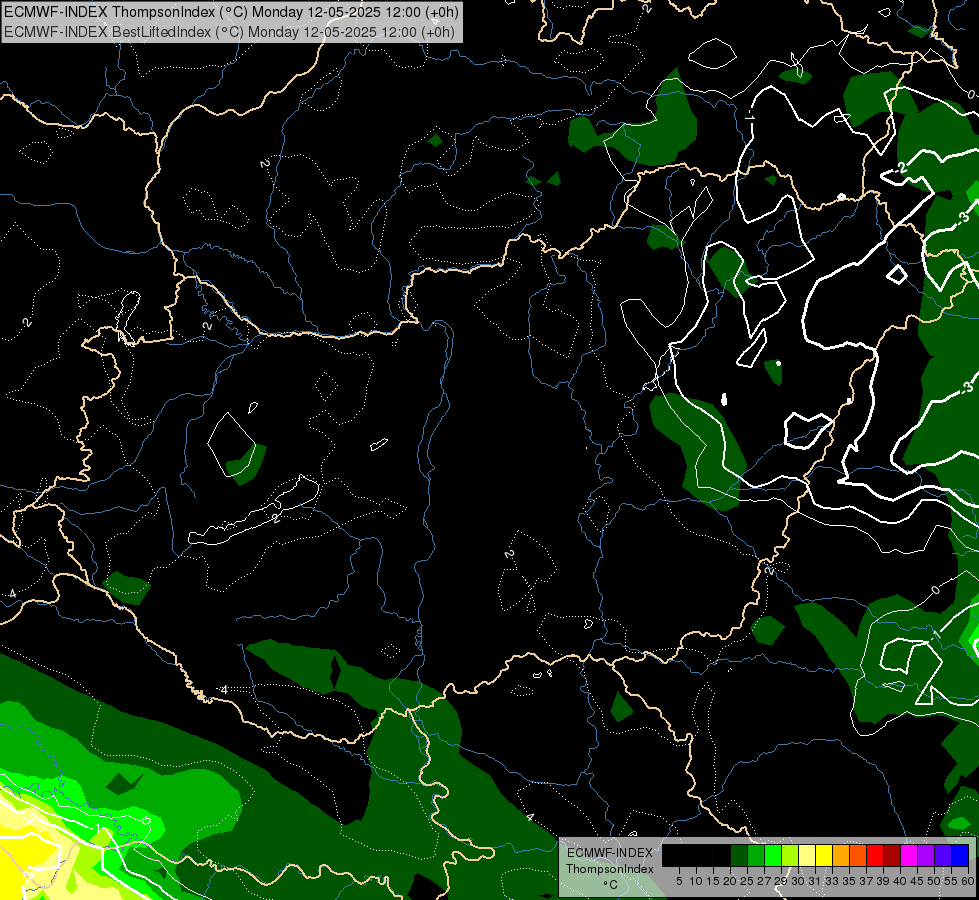The height and width of the screenshot is (900, 979).
Task: Click the legend scale value 39
Action: click(883, 881)
